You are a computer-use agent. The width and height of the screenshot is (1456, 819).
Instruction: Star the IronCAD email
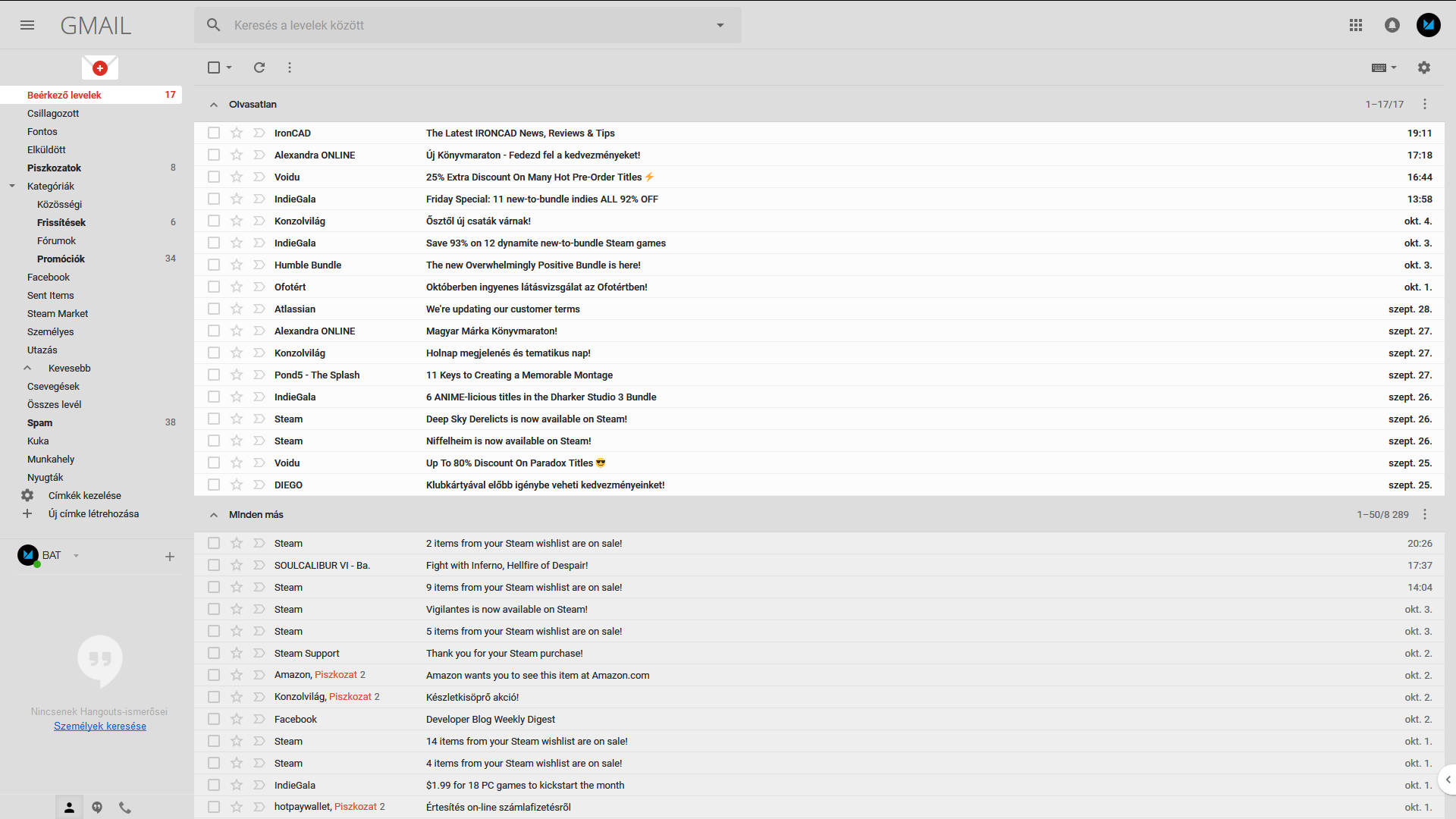click(x=237, y=133)
